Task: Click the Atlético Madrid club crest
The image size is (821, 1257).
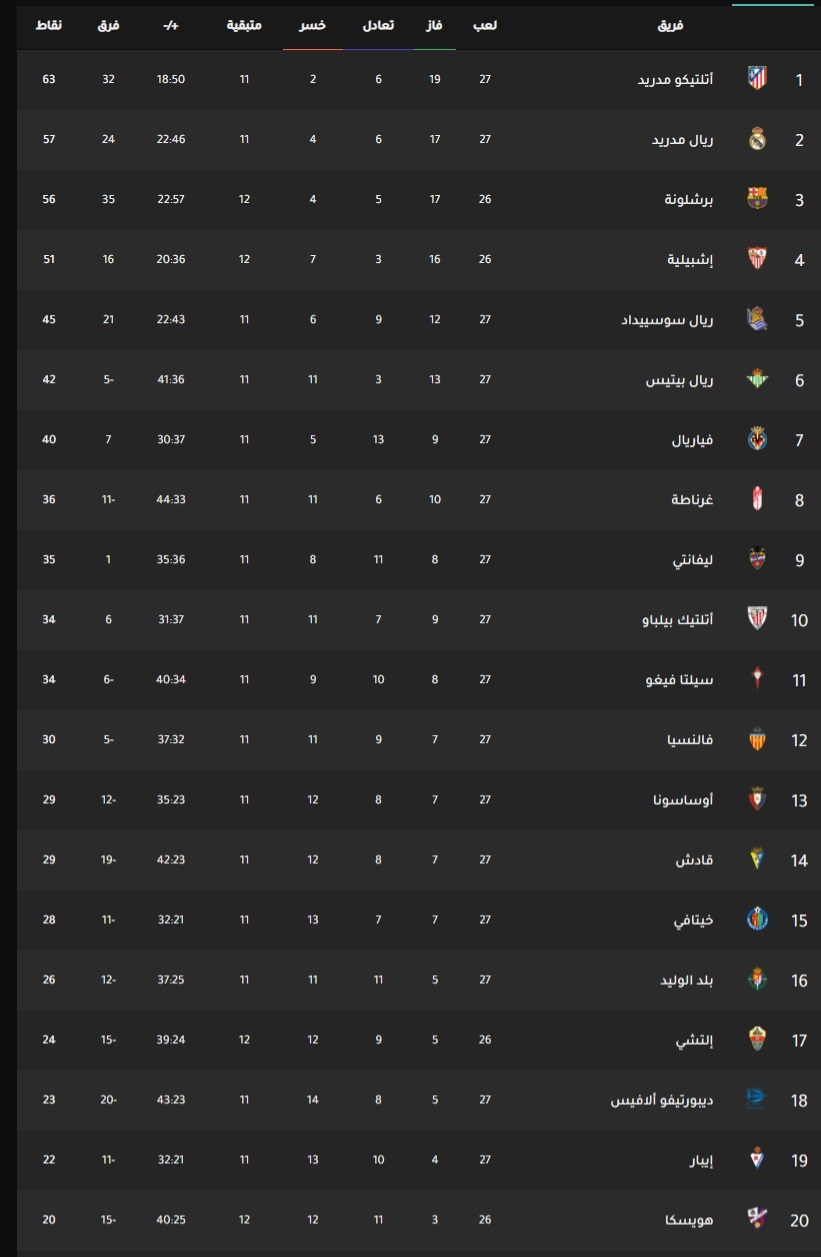Action: [x=757, y=78]
